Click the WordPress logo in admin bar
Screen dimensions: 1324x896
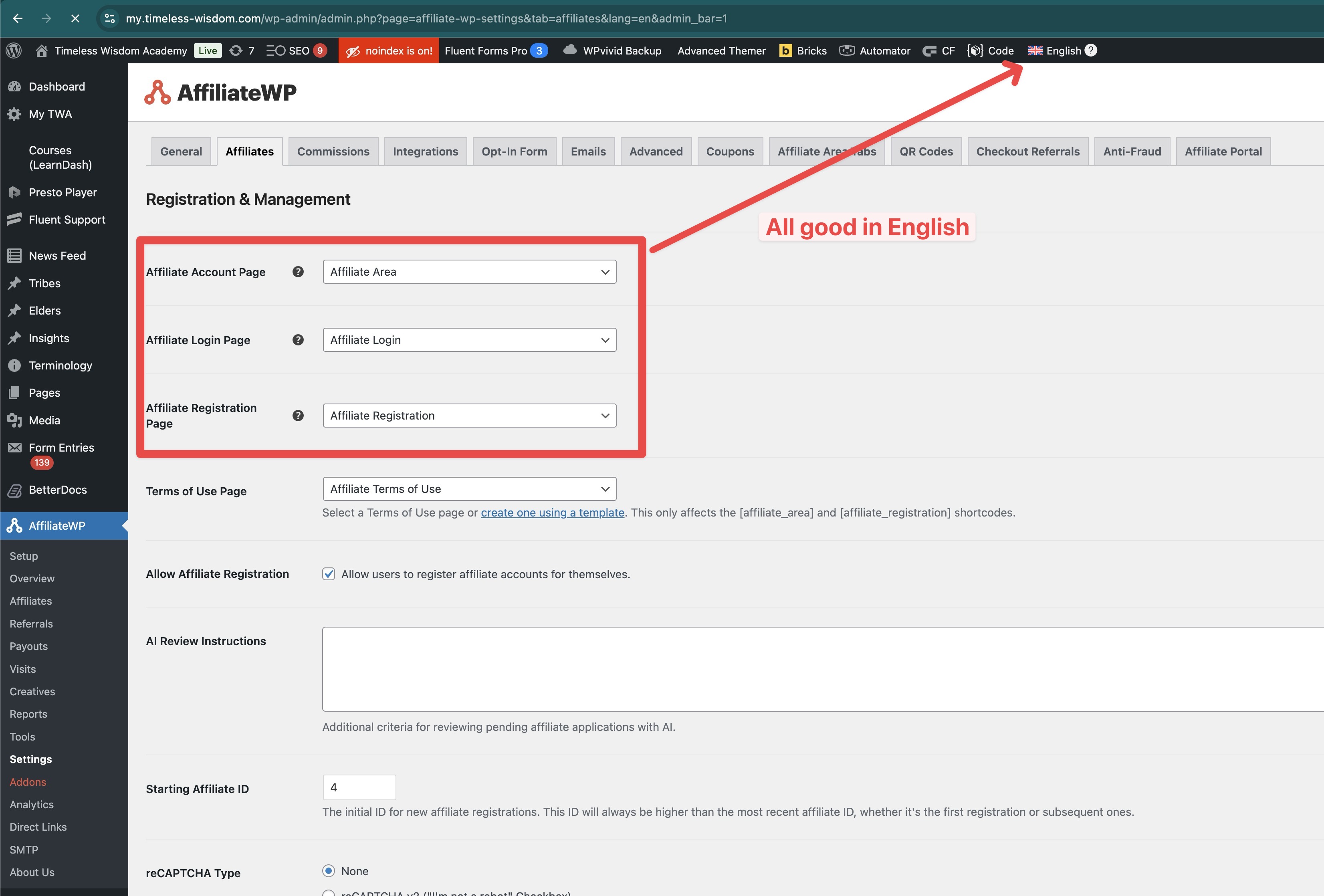pyautogui.click(x=14, y=51)
